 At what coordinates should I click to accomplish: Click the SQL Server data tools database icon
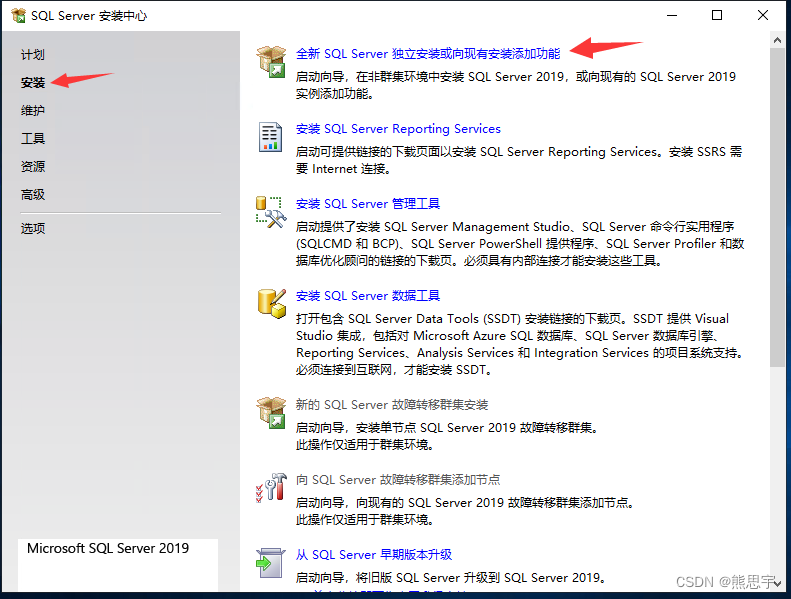(x=270, y=303)
